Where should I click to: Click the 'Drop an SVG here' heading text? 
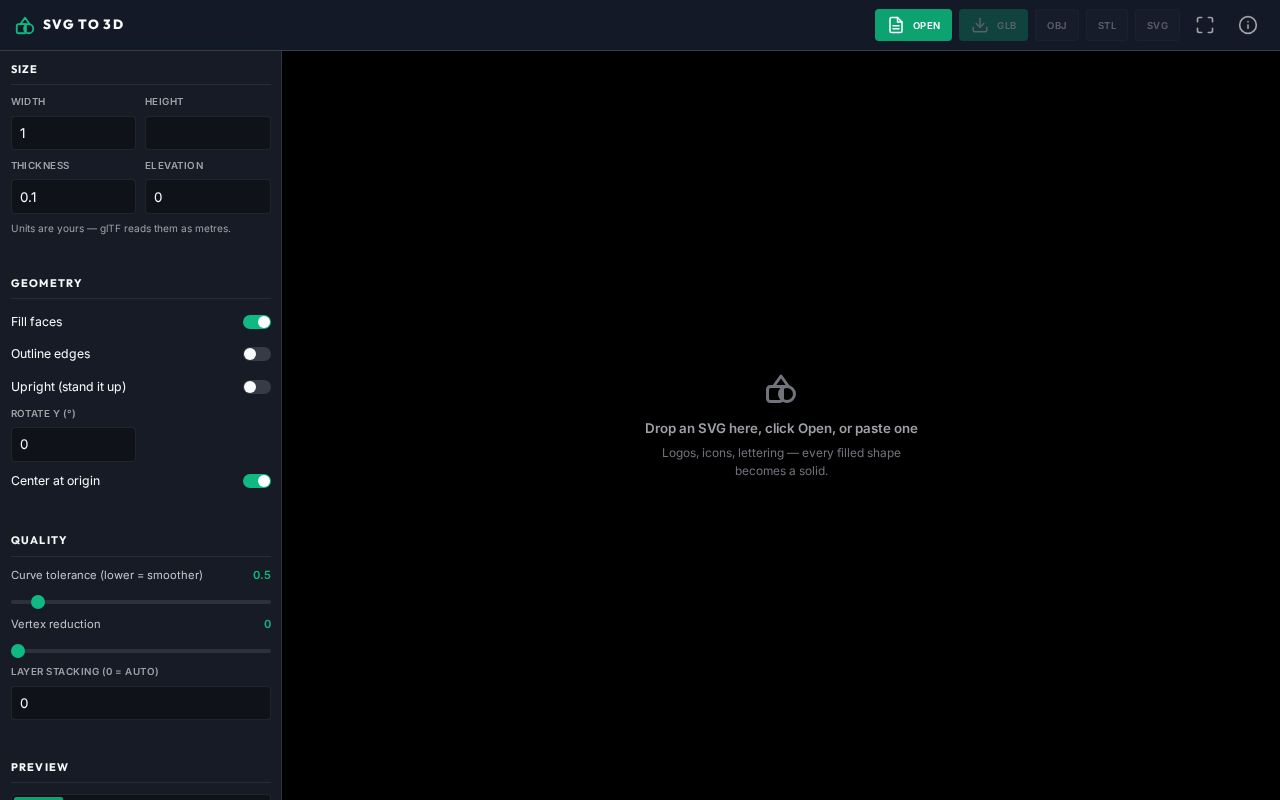coord(781,428)
